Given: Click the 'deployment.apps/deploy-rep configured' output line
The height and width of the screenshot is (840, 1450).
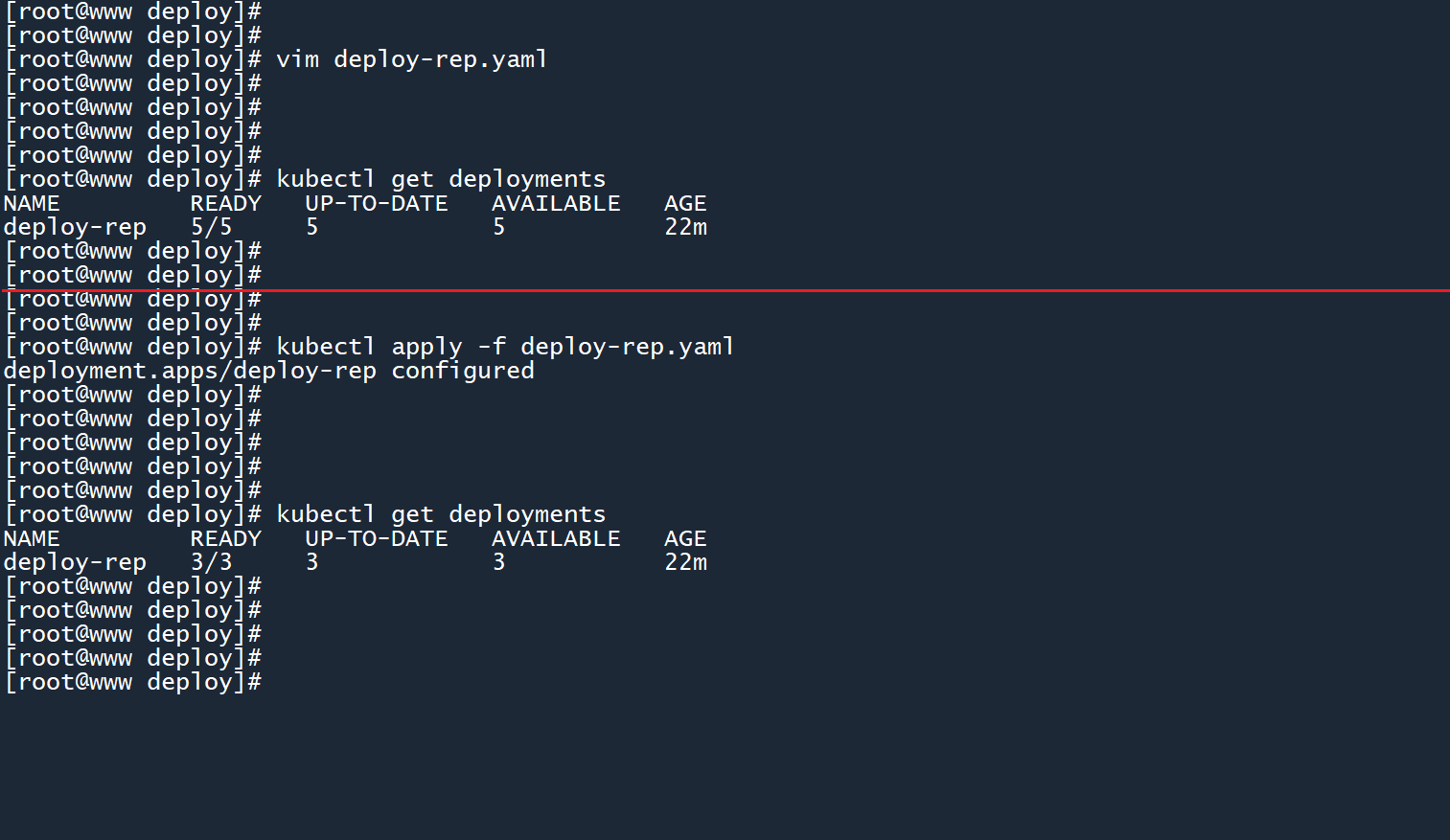Looking at the screenshot, I should (268, 371).
